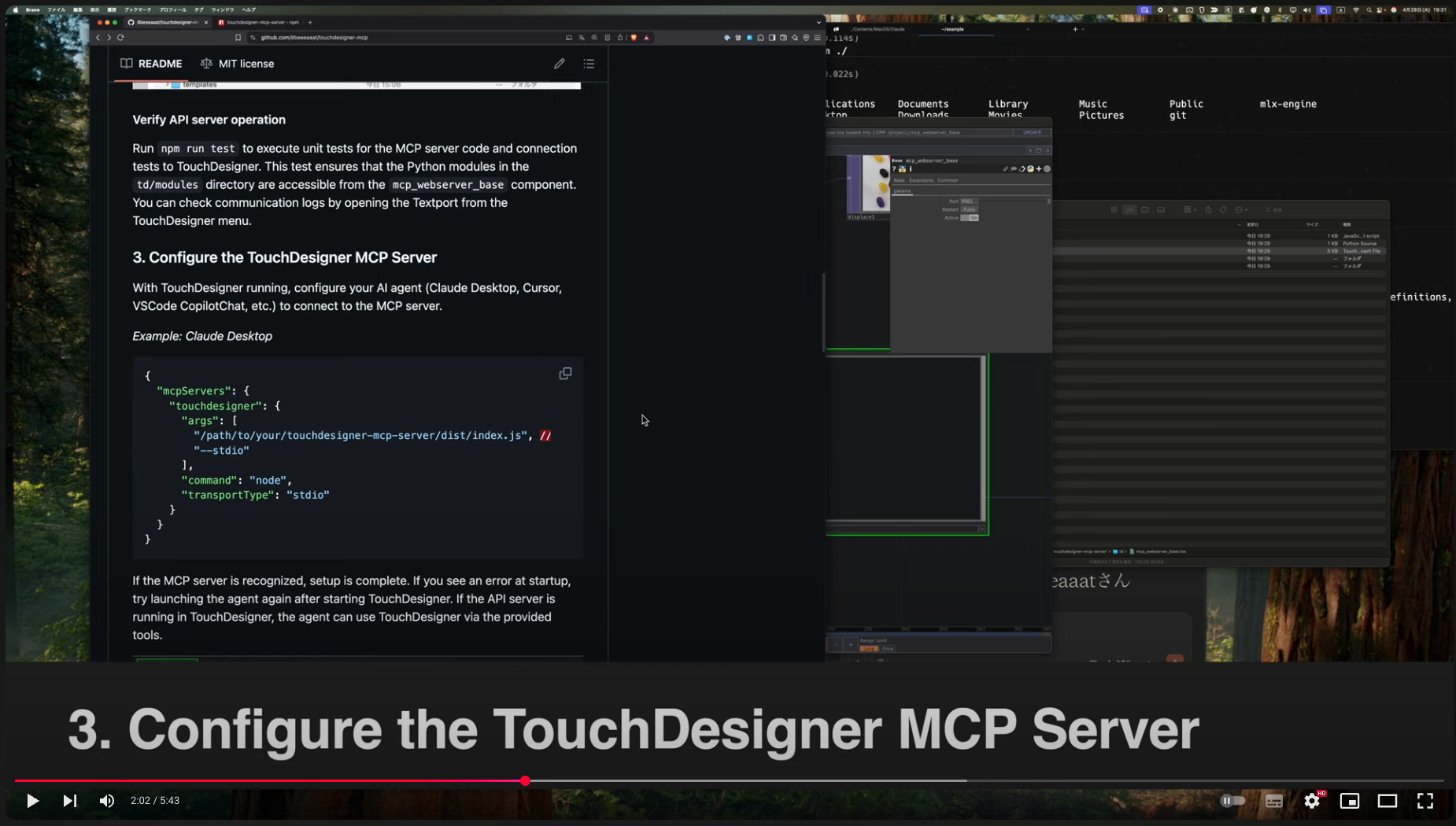Open the README outline list icon
Image resolution: width=1456 pixels, height=826 pixels.
tap(589, 64)
